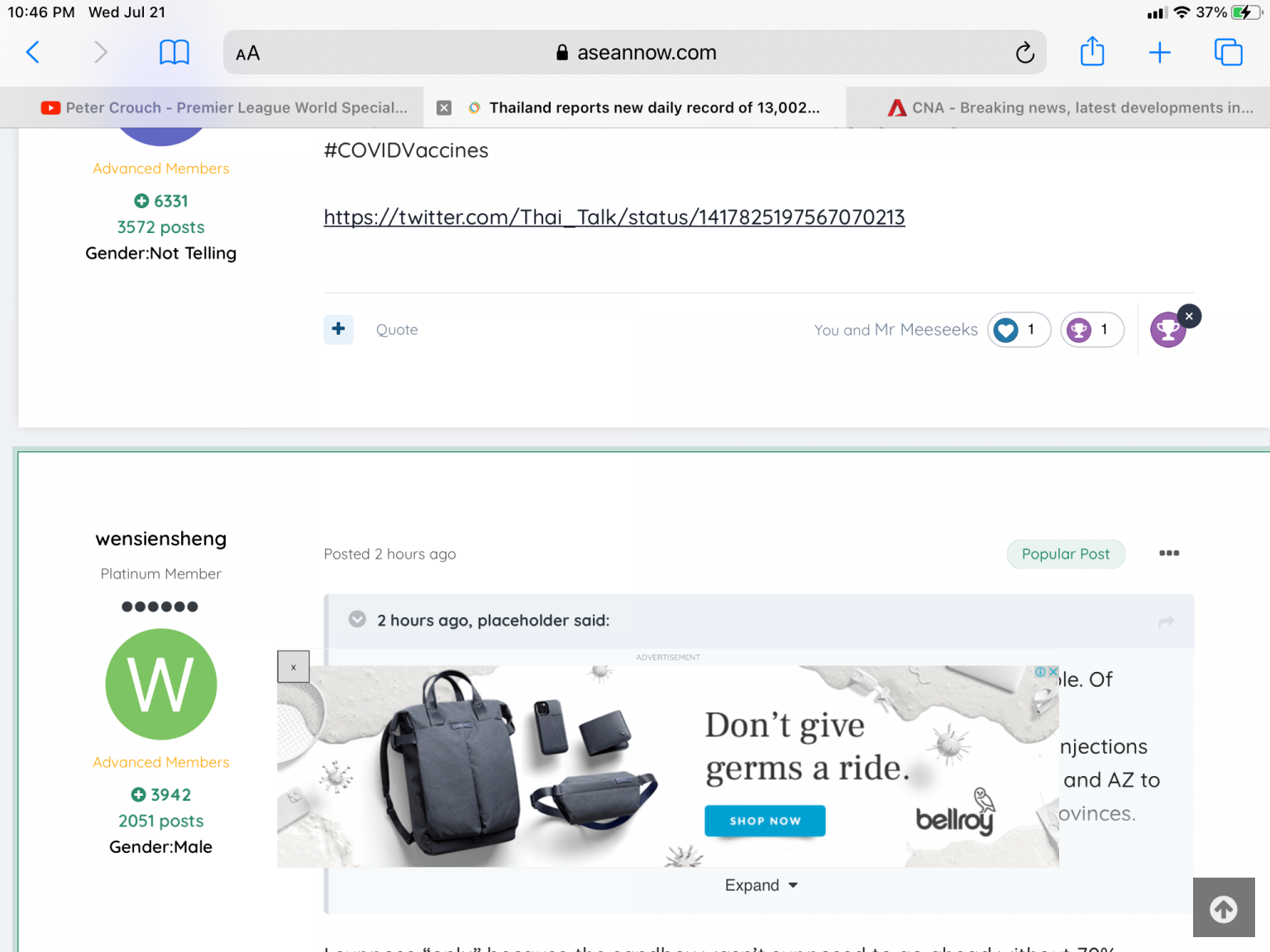1270x952 pixels.
Task: Toggle the multiquote plus button
Action: click(338, 329)
